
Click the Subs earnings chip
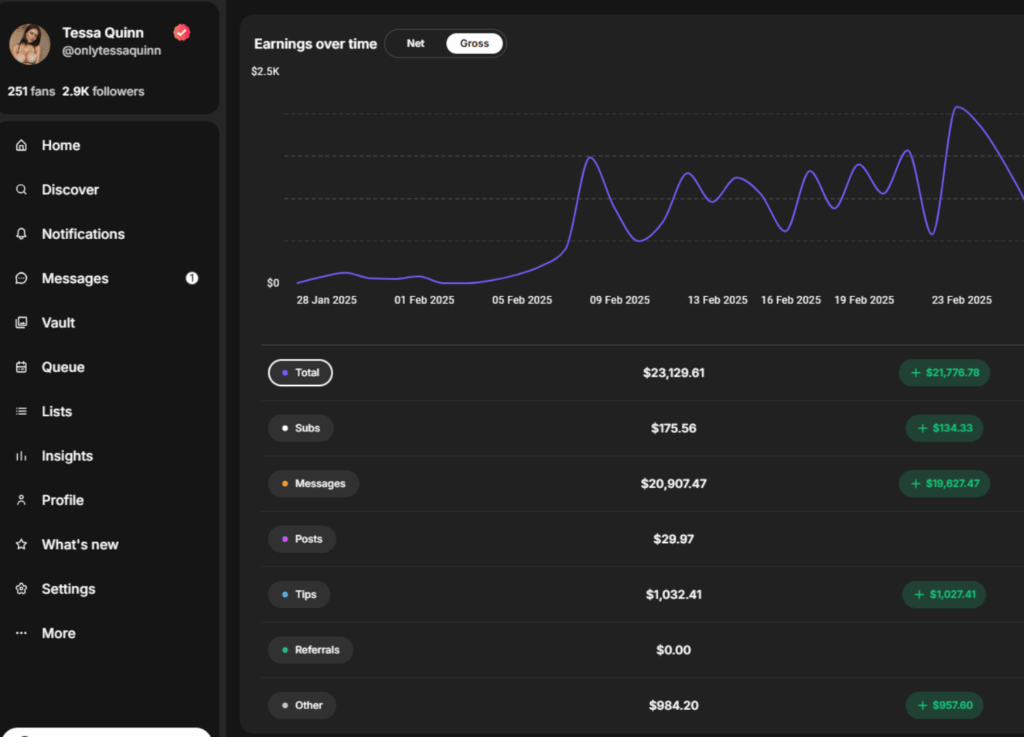(300, 428)
